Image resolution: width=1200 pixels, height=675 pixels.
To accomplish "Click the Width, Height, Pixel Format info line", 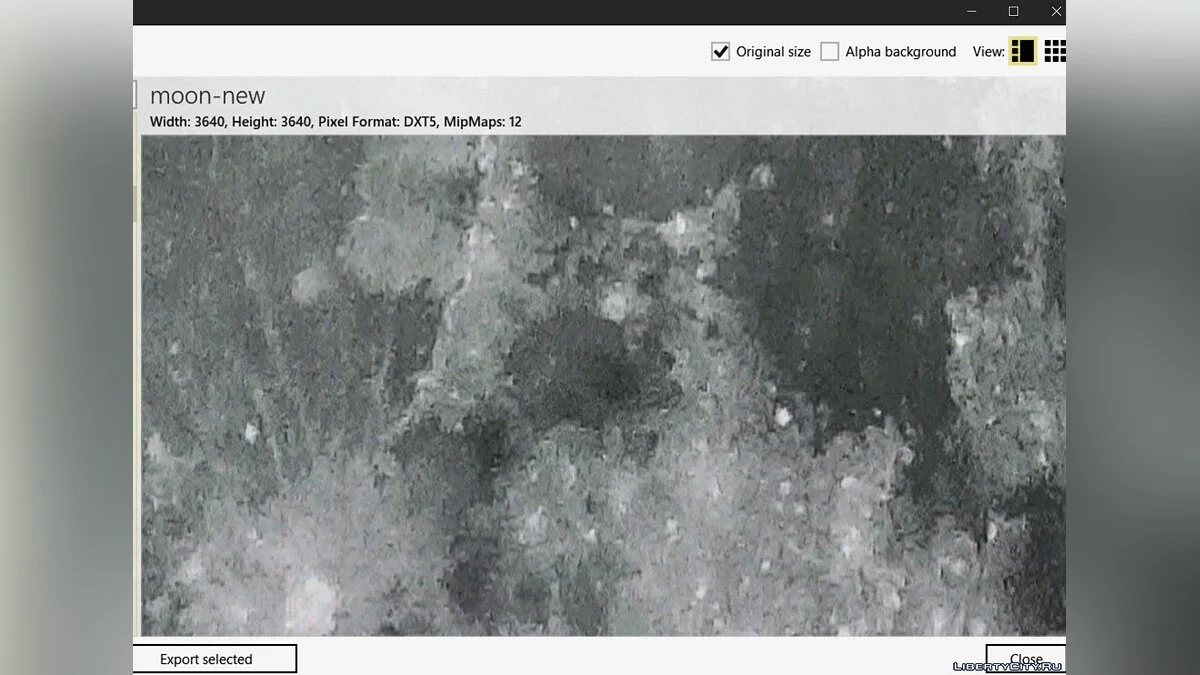I will point(335,122).
